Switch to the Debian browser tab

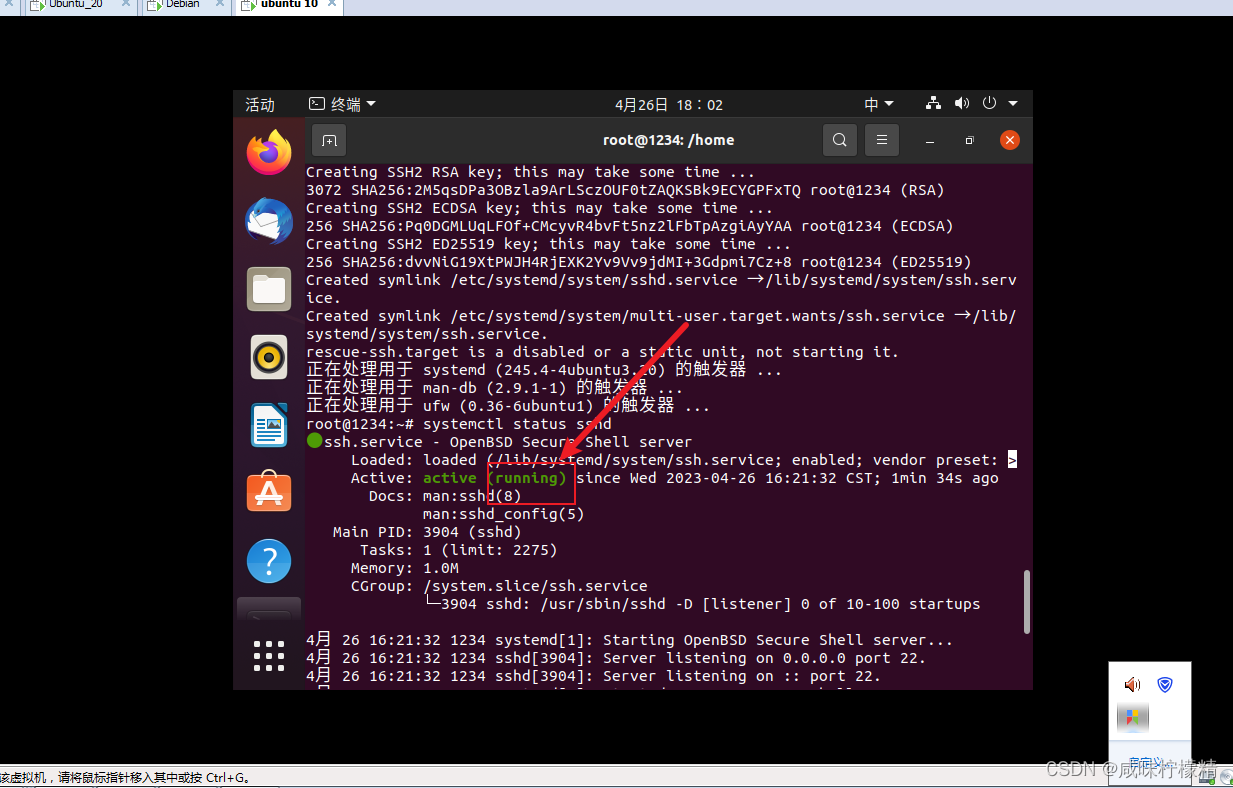[x=181, y=5]
